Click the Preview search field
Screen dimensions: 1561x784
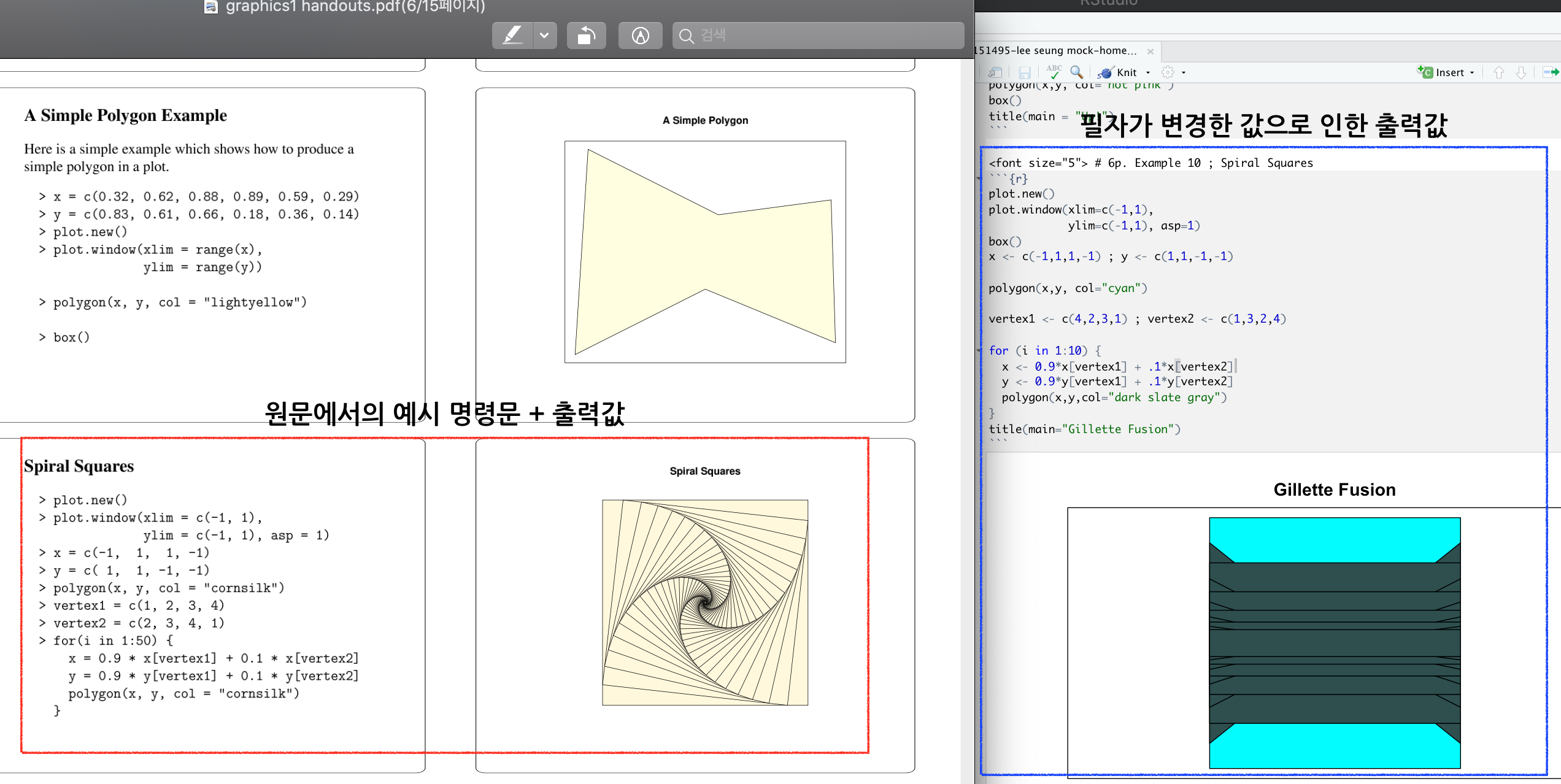point(818,36)
